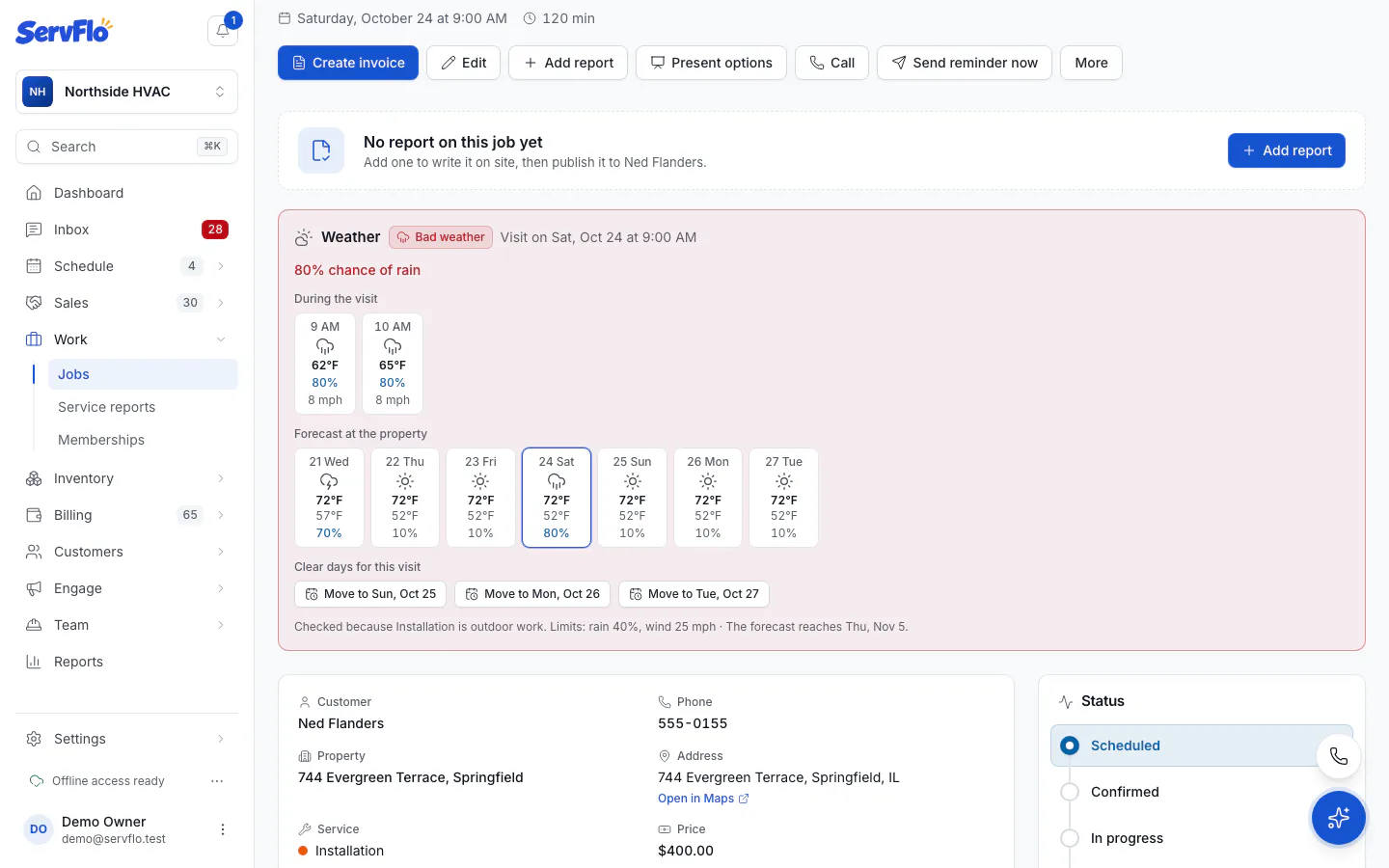1389x868 pixels.
Task: Go to the Dashboard page
Action: [x=126, y=193]
